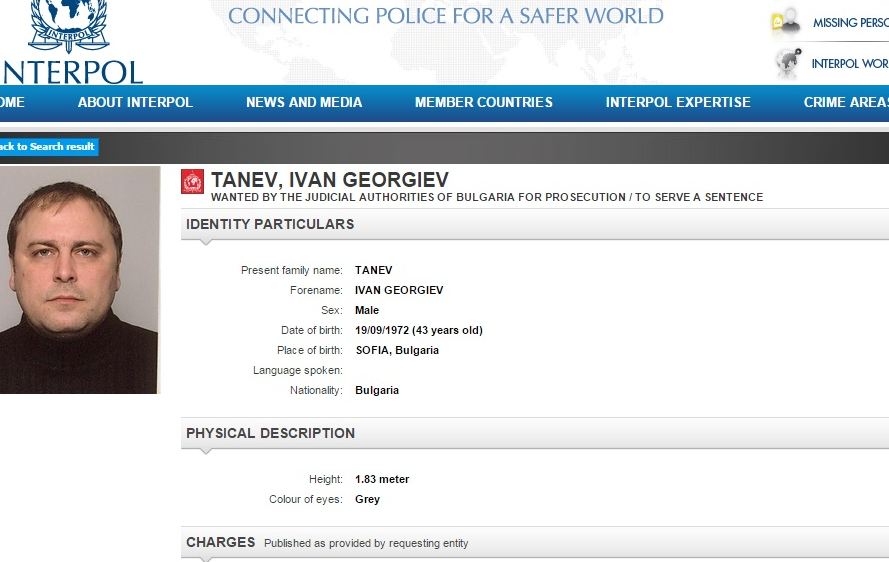Click the TANEV, IVAN GEORGIEV heading
This screenshot has height=562, width=889.
(329, 180)
